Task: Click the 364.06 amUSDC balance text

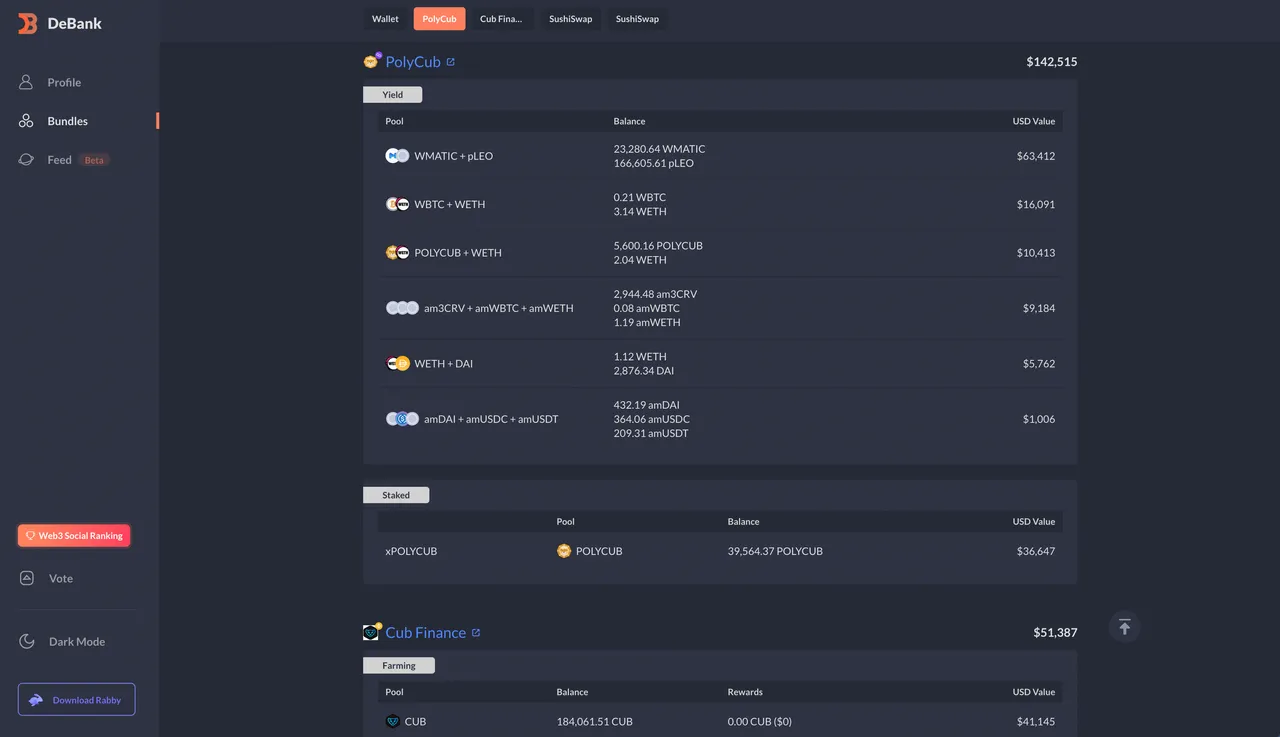Action: (651, 419)
